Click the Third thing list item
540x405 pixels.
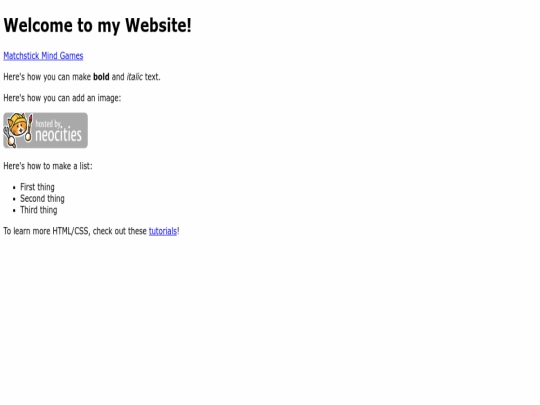39,210
